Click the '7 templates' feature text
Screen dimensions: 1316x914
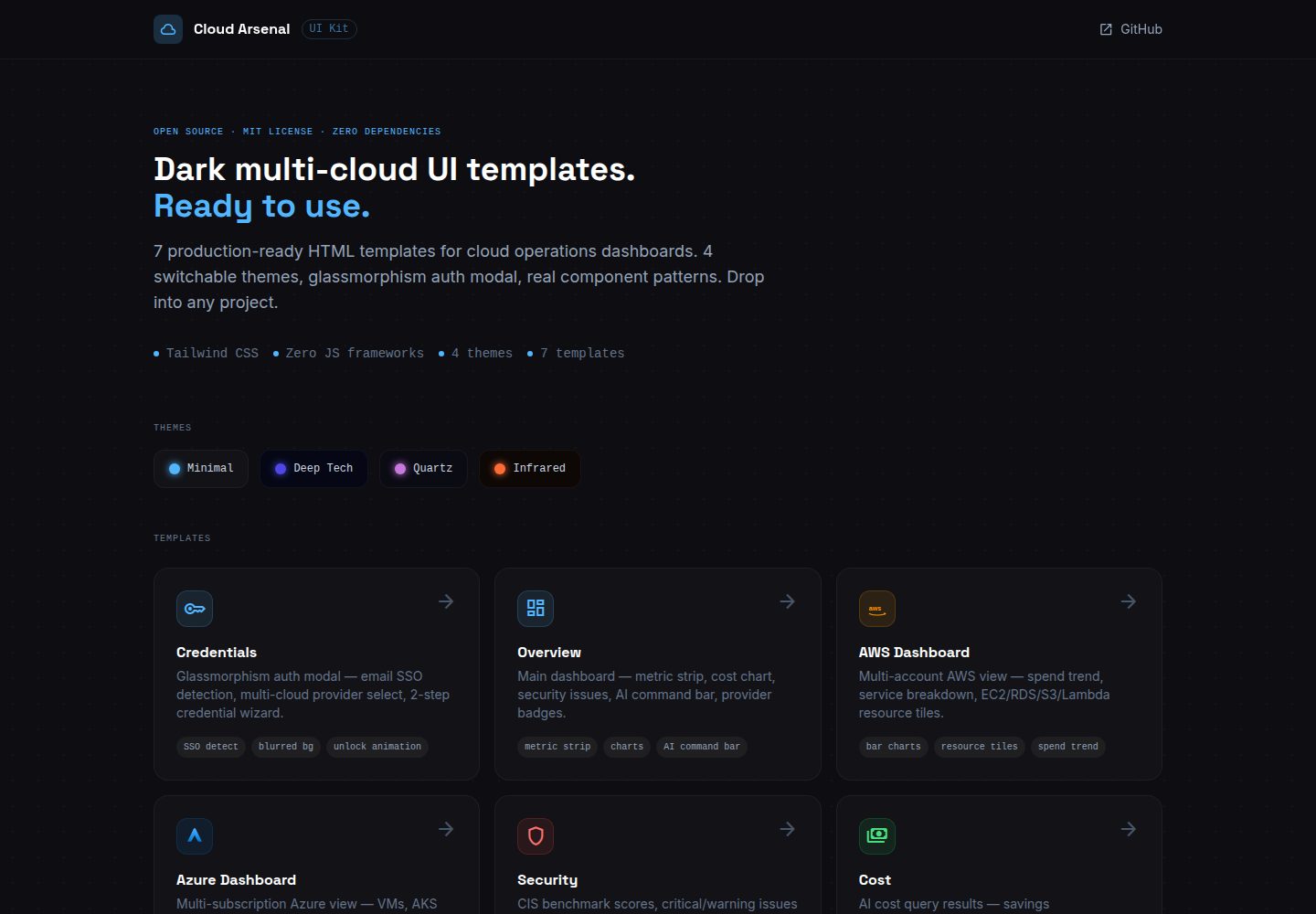tap(582, 354)
